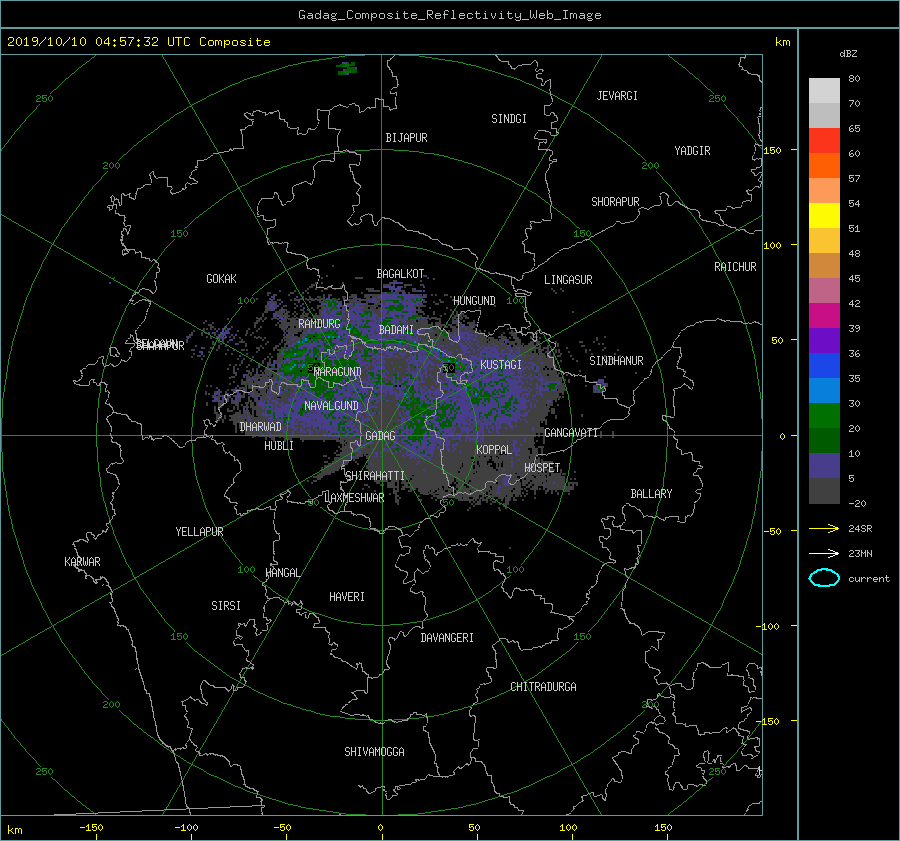Click the RAICHUR city label

(x=735, y=267)
